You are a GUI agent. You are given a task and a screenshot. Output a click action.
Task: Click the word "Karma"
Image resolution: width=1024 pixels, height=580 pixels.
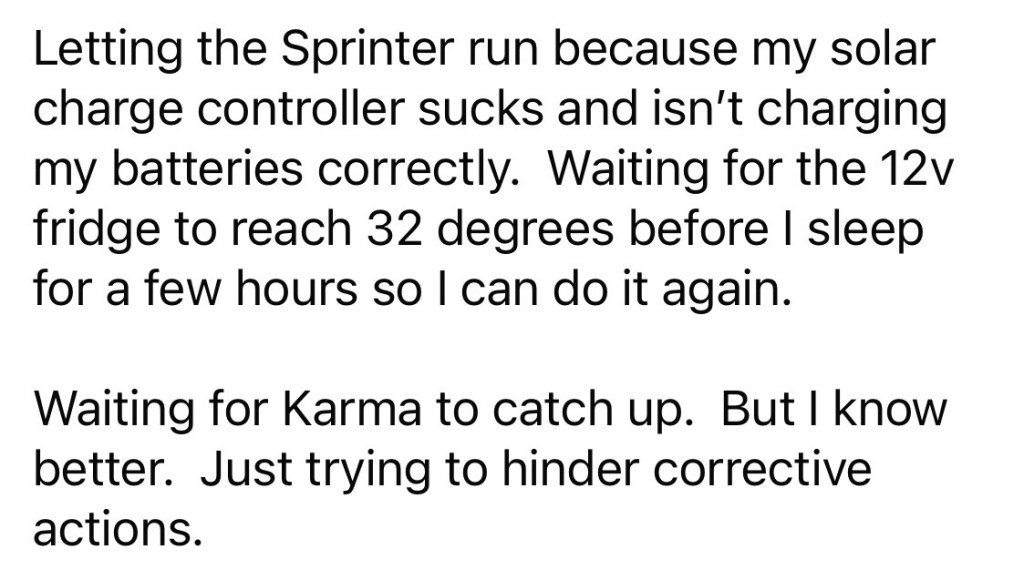coord(335,411)
